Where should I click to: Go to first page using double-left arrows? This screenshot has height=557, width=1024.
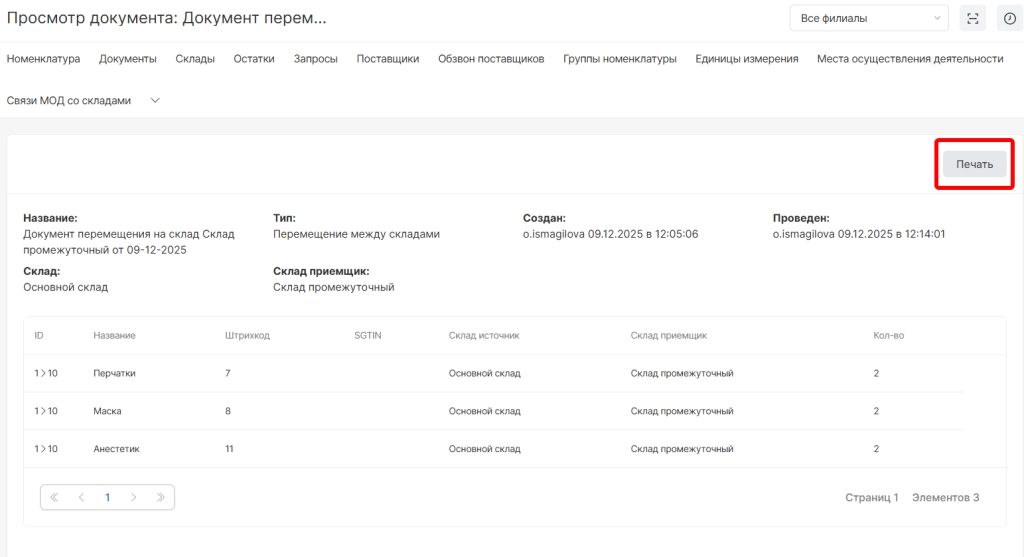coord(54,497)
